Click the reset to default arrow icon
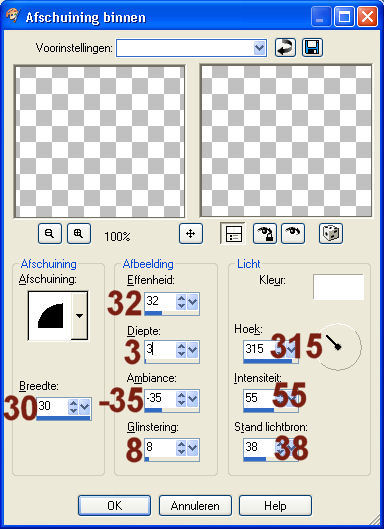This screenshot has width=384, height=529. click(x=285, y=48)
